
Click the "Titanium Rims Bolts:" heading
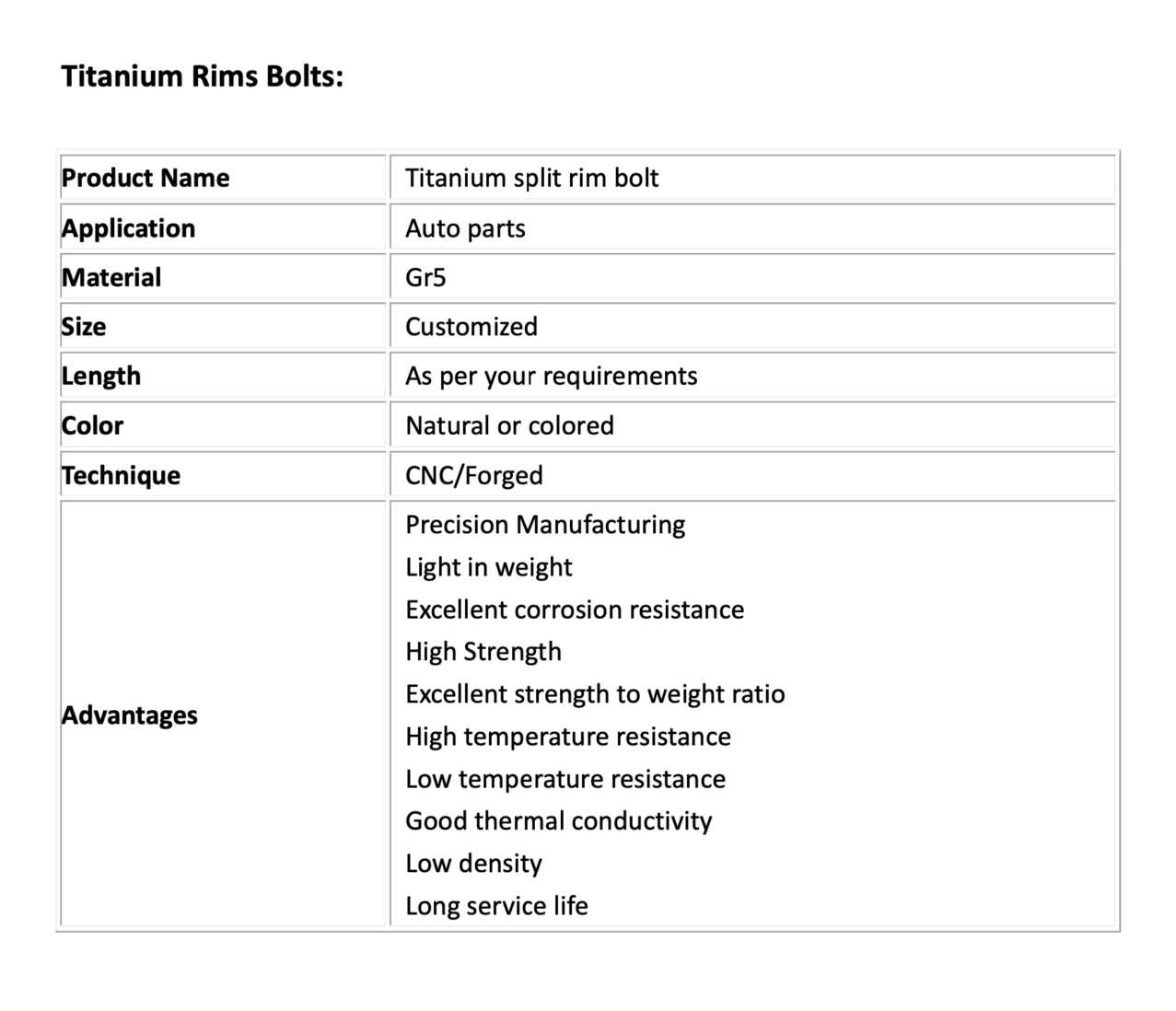(x=202, y=76)
